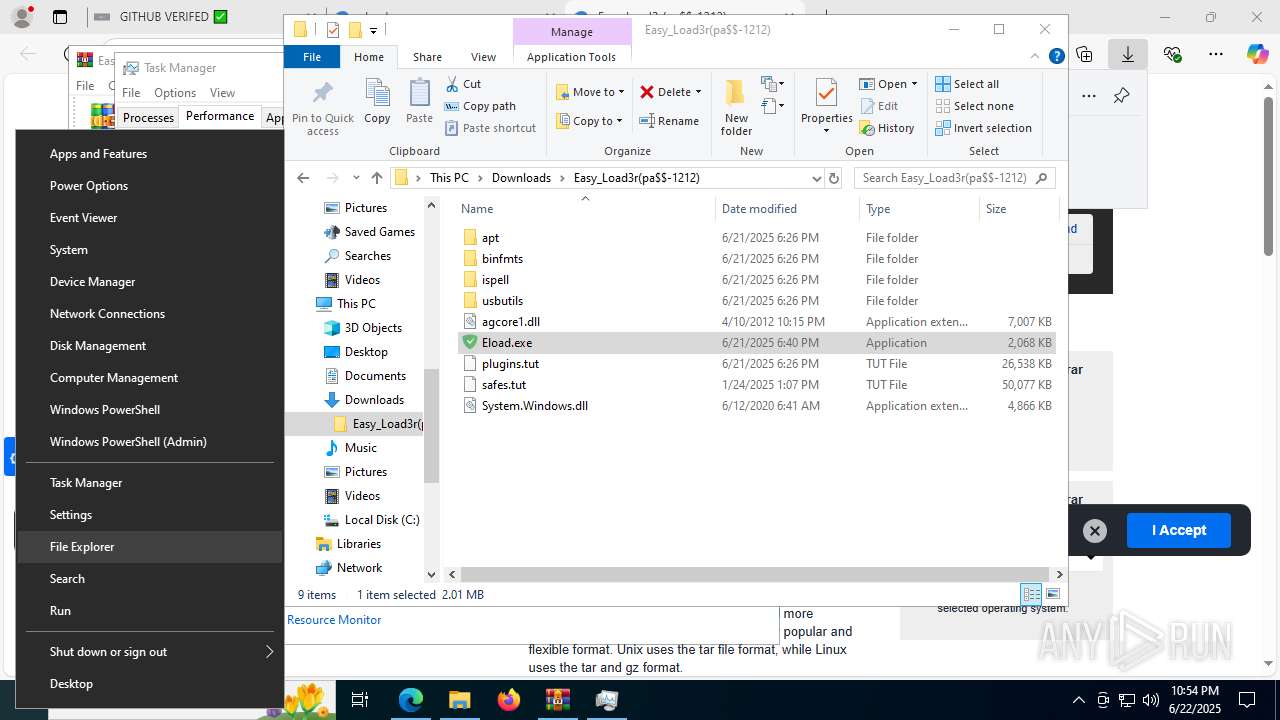
Task: Open Disk Management from the menu
Action: (x=150, y=346)
